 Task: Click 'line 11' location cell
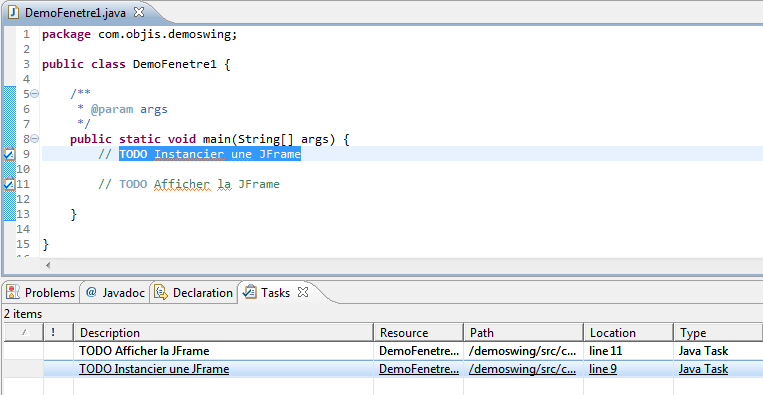tap(605, 351)
